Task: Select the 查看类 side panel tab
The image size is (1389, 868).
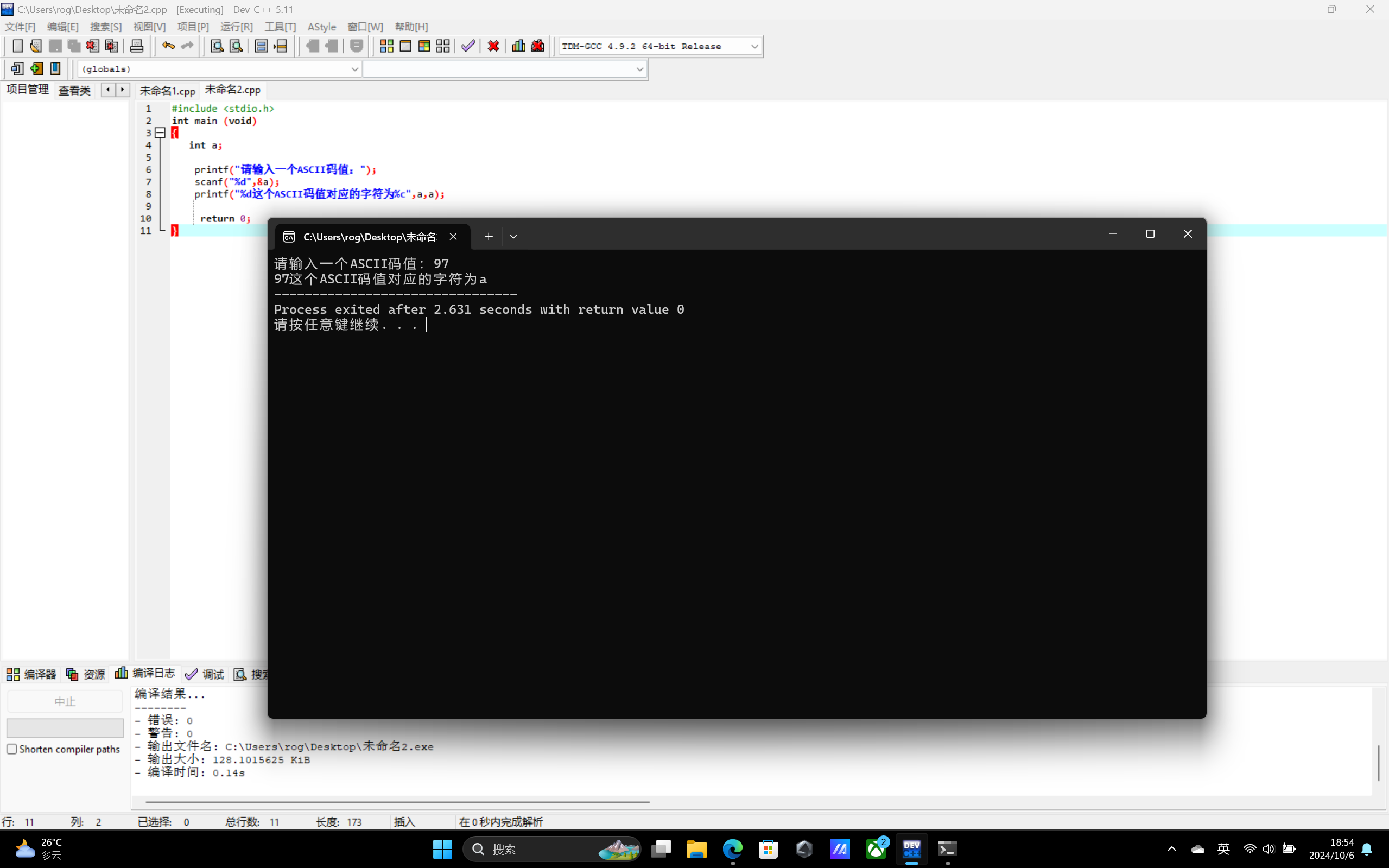Action: pyautogui.click(x=74, y=91)
